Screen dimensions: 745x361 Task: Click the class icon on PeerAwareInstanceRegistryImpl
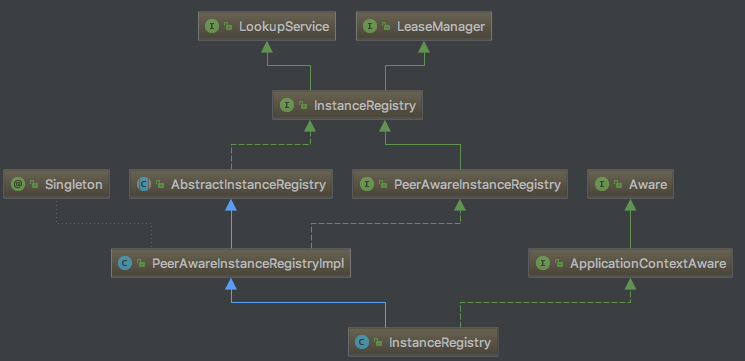coord(125,263)
